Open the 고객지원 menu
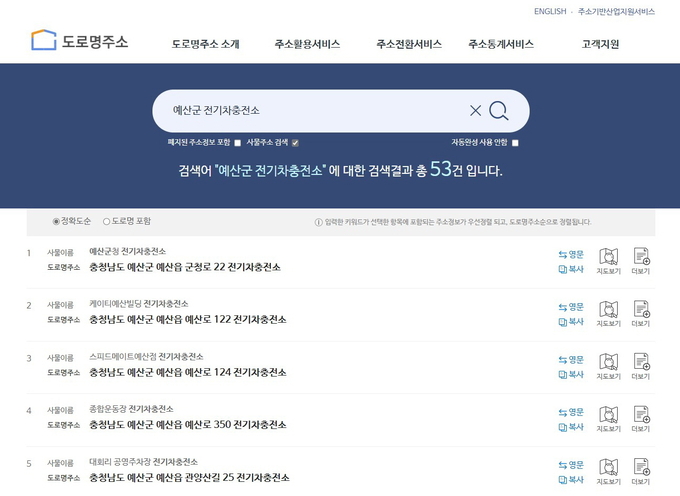 (600, 44)
